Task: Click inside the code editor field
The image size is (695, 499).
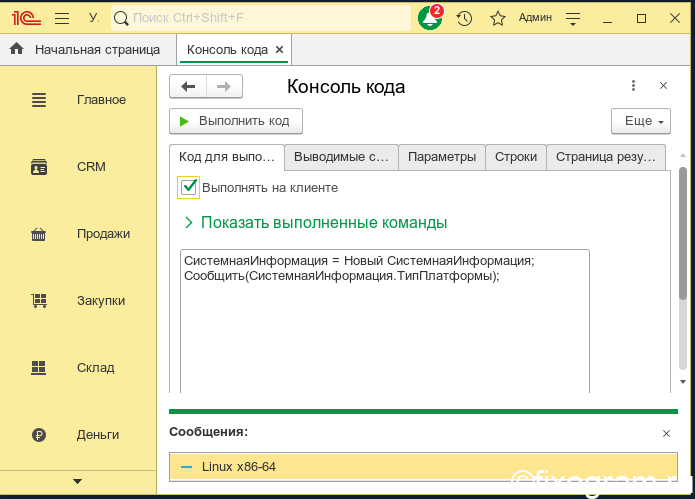Action: pos(385,321)
